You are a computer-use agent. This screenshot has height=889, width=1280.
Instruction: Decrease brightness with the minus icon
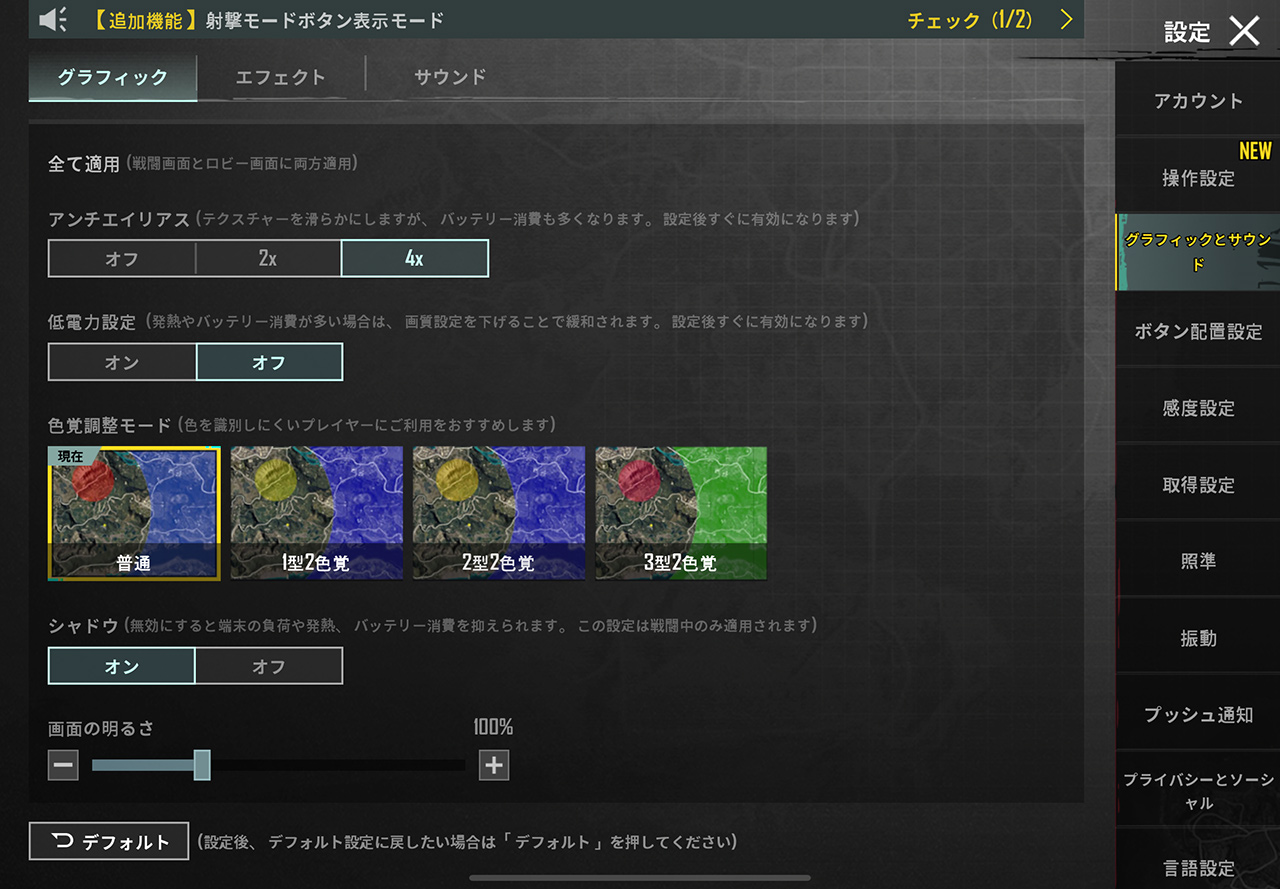coord(63,766)
